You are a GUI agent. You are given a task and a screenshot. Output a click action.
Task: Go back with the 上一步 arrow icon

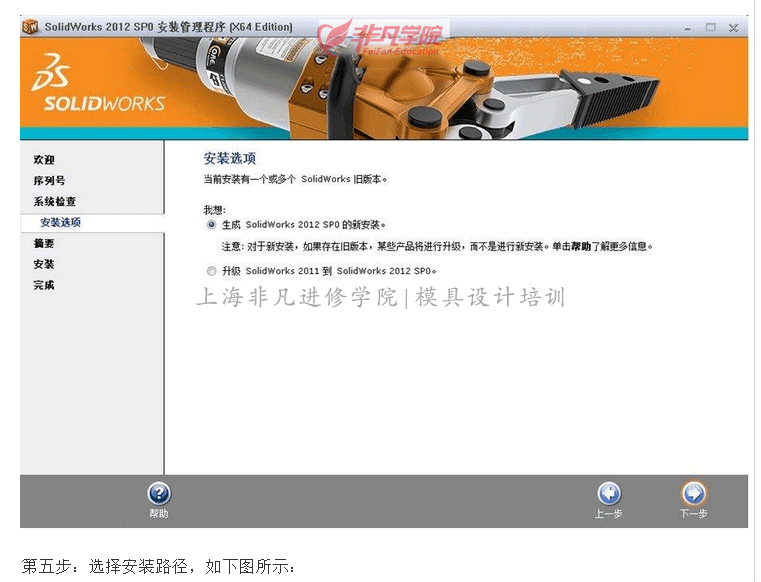[609, 494]
